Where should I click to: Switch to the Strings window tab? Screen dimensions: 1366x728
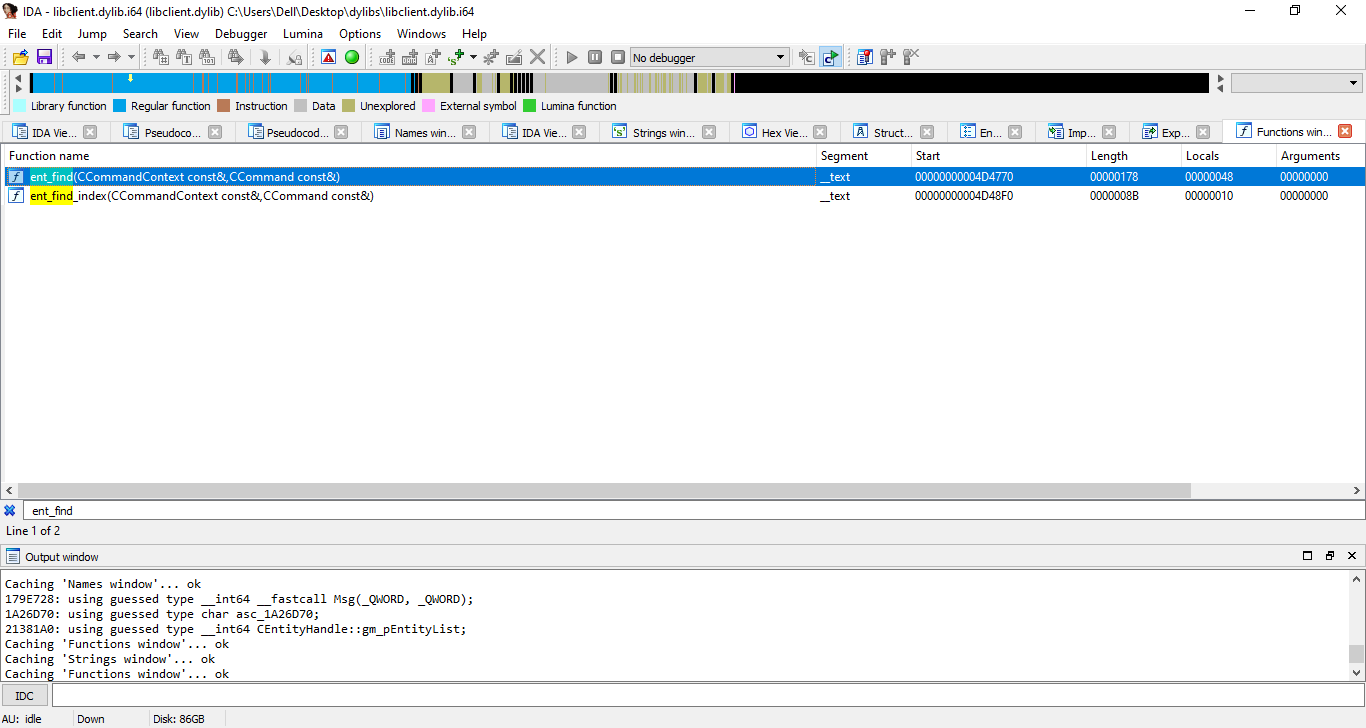point(663,132)
